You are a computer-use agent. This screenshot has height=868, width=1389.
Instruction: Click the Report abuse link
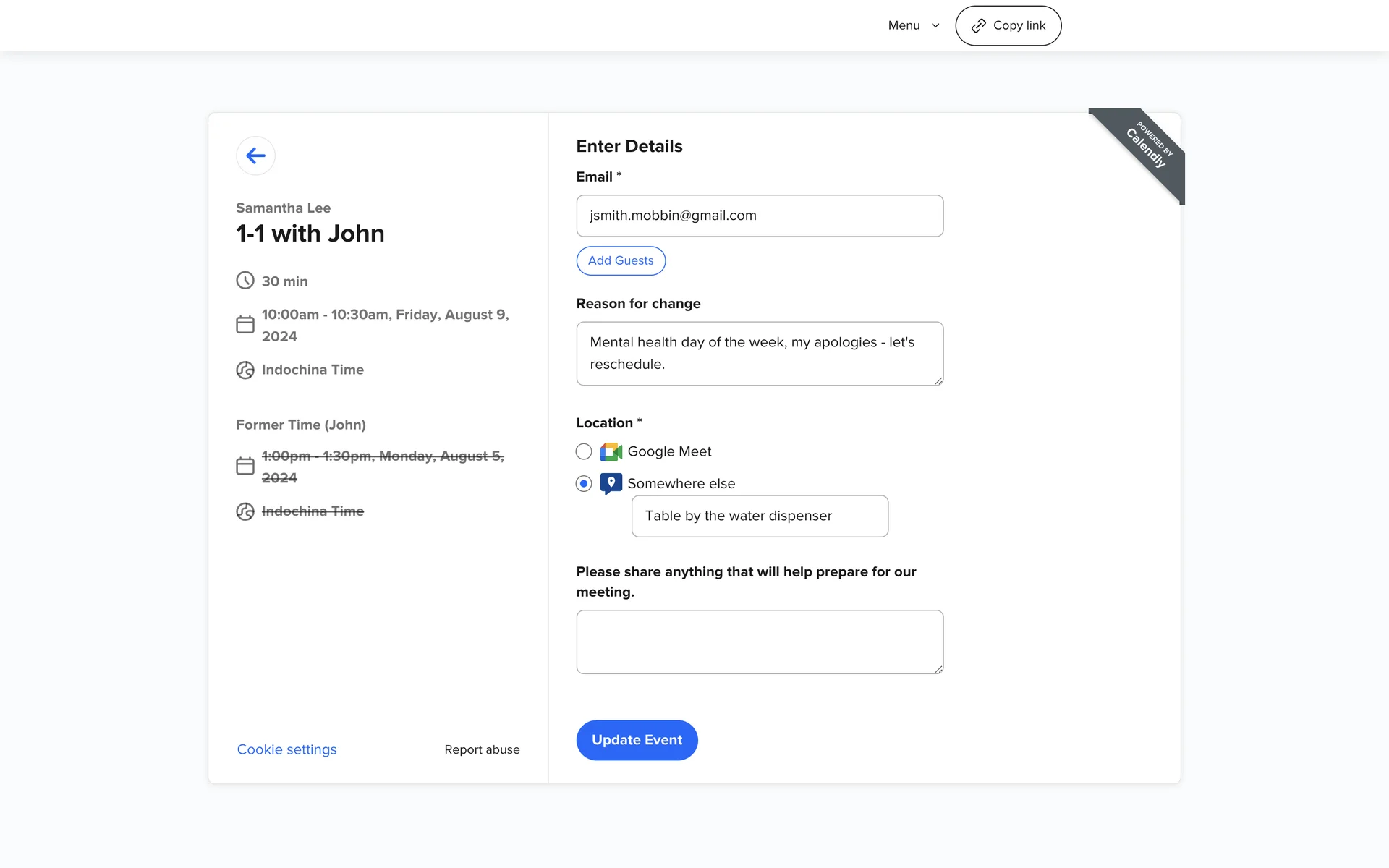coord(482,749)
